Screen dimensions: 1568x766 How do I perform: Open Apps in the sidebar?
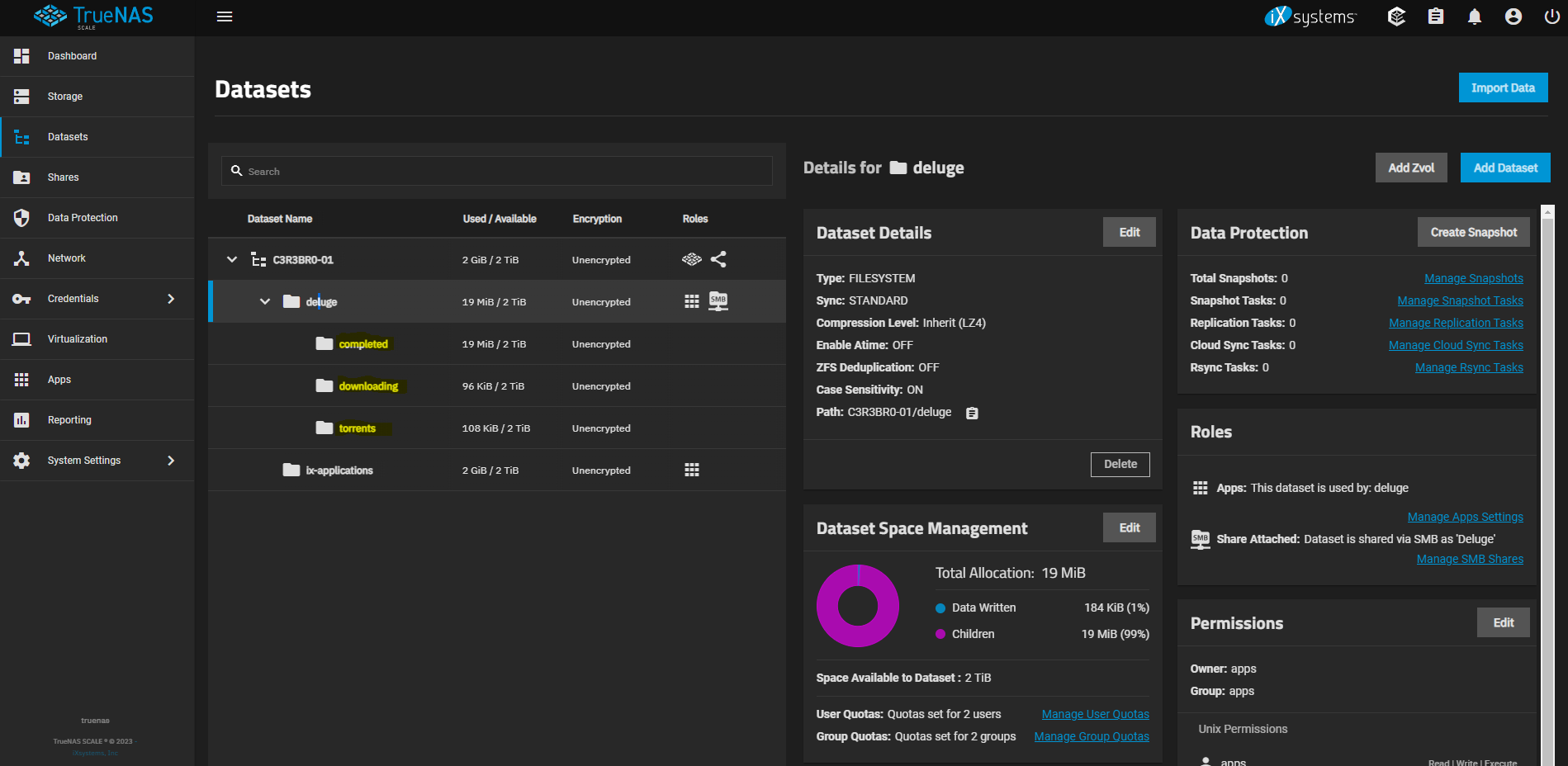(x=97, y=380)
